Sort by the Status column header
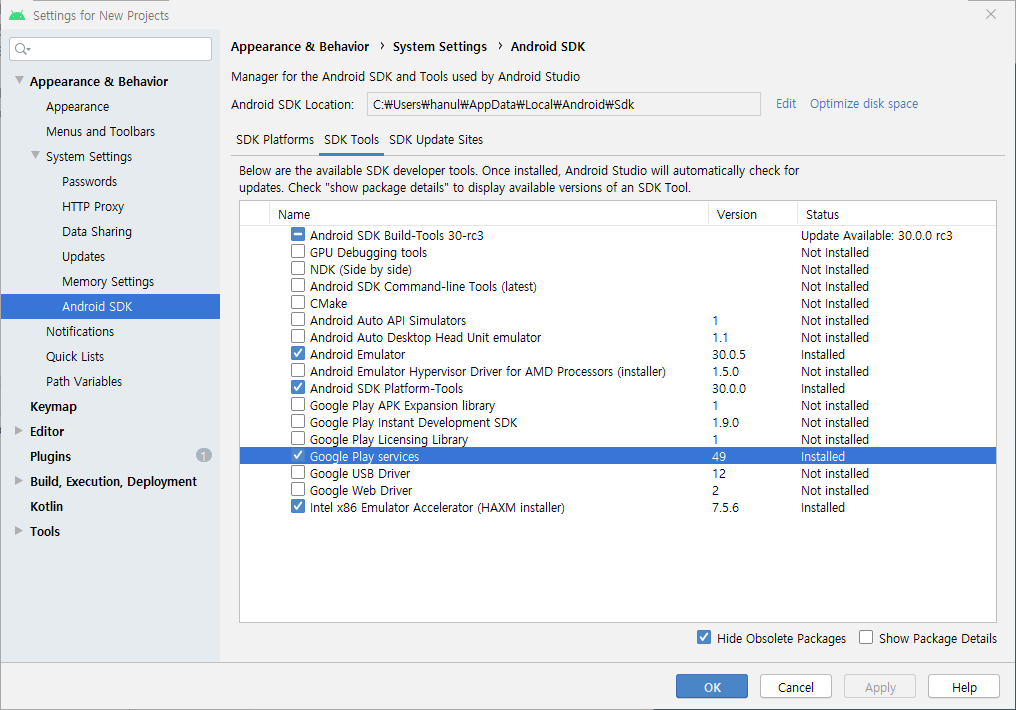The width and height of the screenshot is (1016, 710). click(897, 214)
